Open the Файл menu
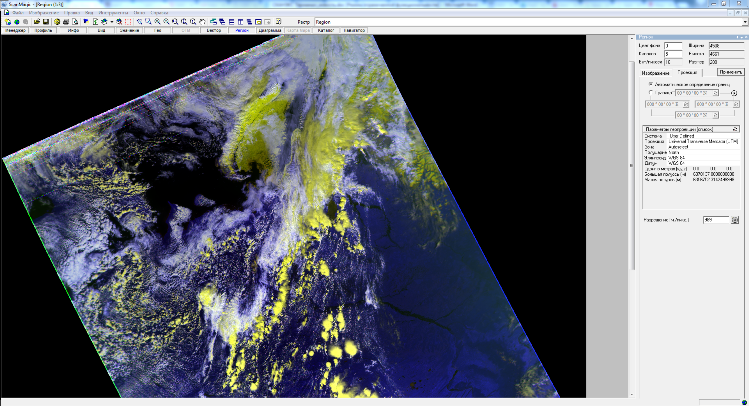 coord(18,13)
